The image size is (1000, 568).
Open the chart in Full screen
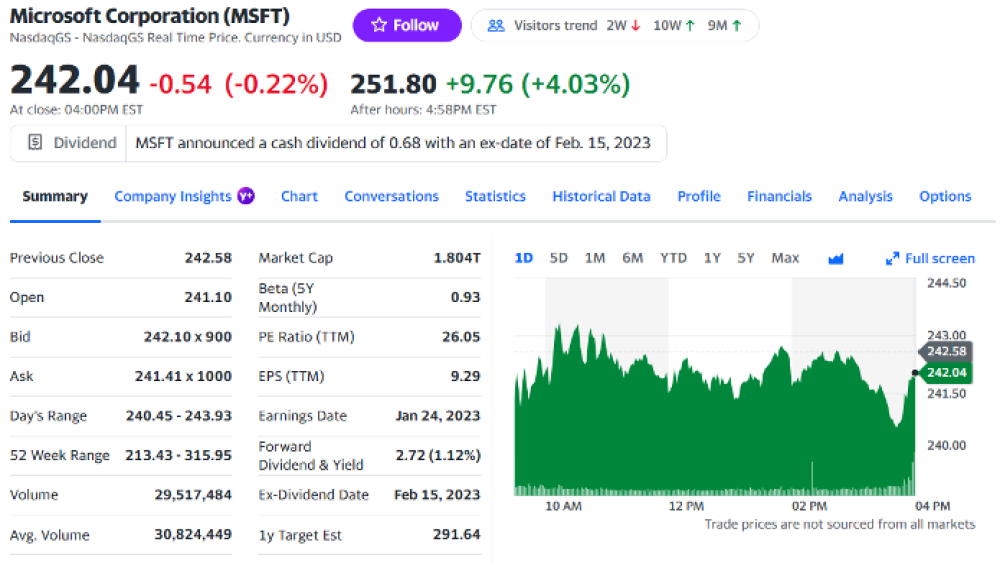pyautogui.click(x=939, y=259)
